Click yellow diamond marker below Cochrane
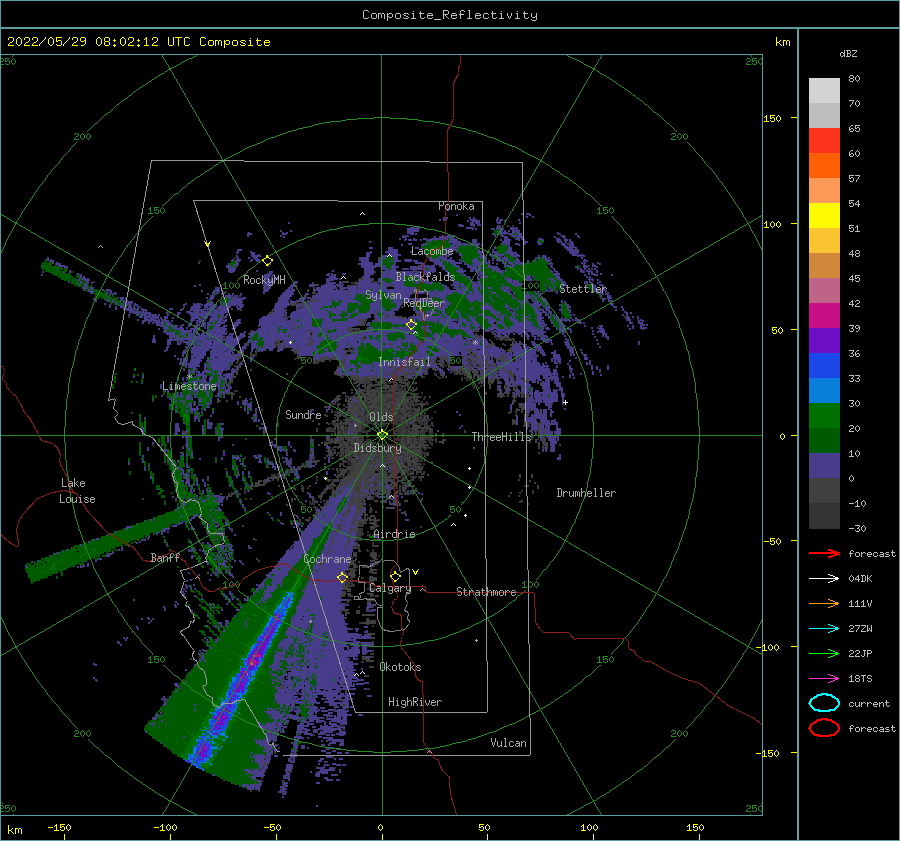This screenshot has height=841, width=900. tap(342, 577)
